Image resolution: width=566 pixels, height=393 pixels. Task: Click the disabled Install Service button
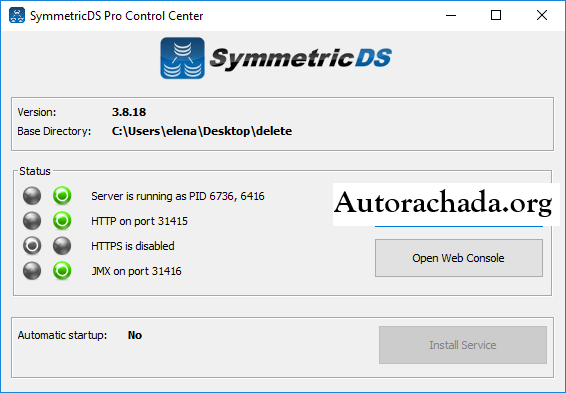point(463,345)
